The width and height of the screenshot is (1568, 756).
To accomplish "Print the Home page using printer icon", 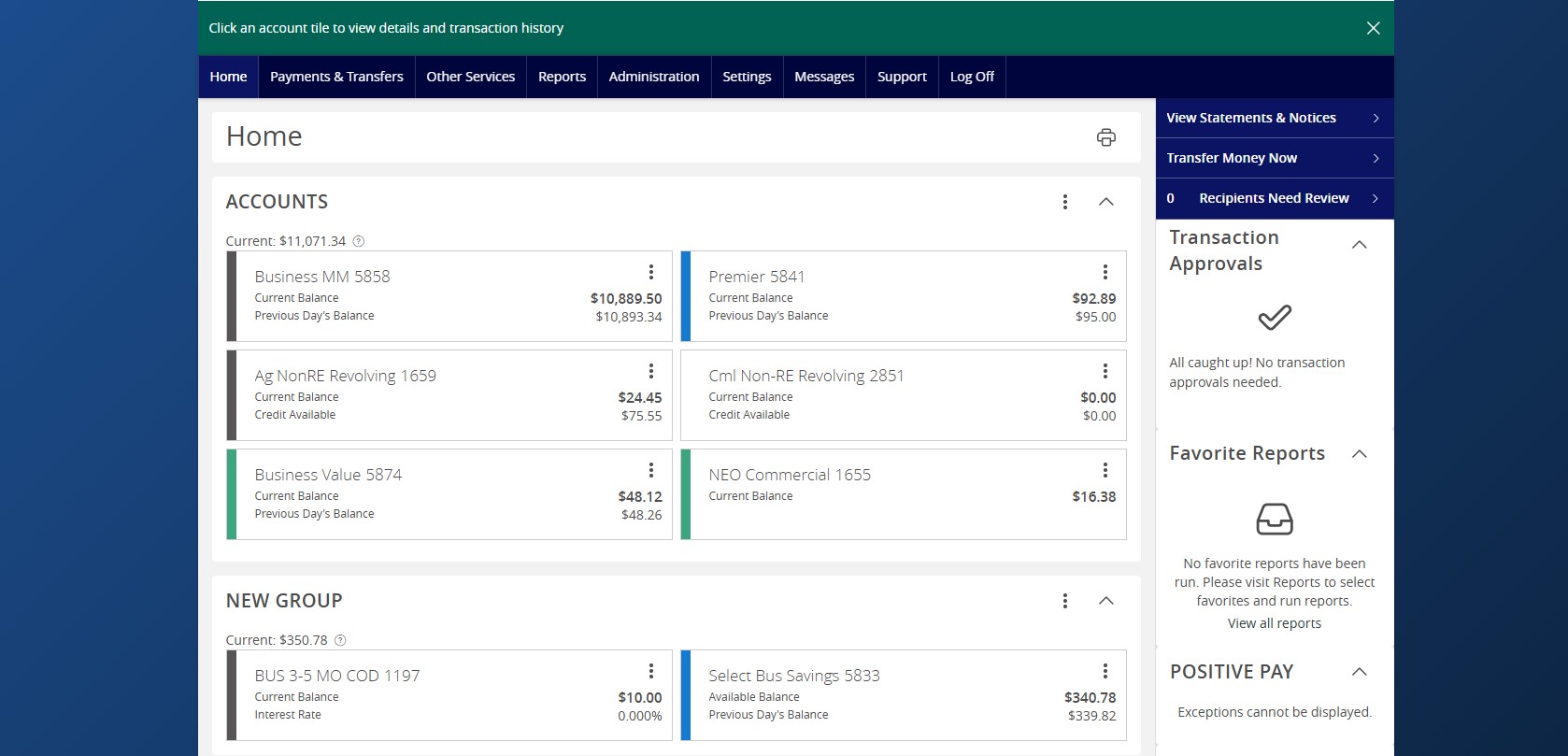I will click(1105, 137).
